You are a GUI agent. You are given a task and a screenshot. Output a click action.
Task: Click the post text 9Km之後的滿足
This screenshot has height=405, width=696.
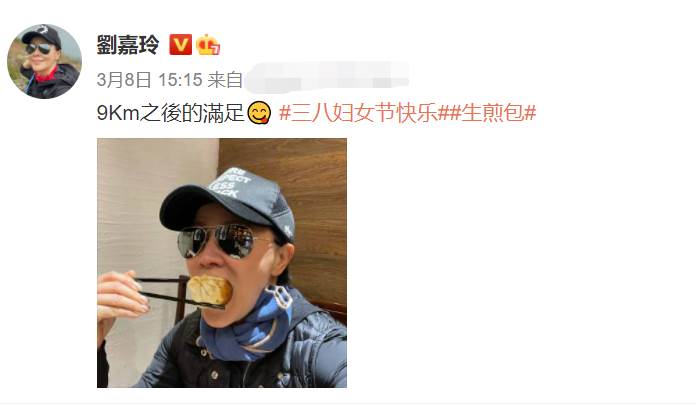pos(171,113)
